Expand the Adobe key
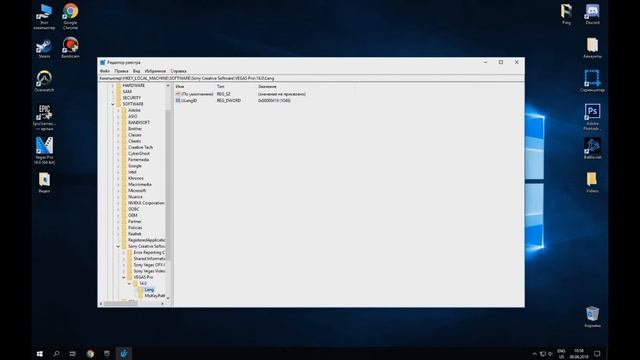Viewport: 640px width, 360px height. click(118, 110)
